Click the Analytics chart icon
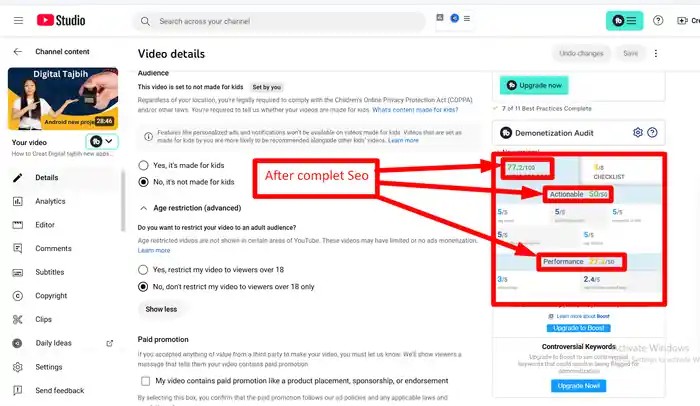 [x=17, y=201]
